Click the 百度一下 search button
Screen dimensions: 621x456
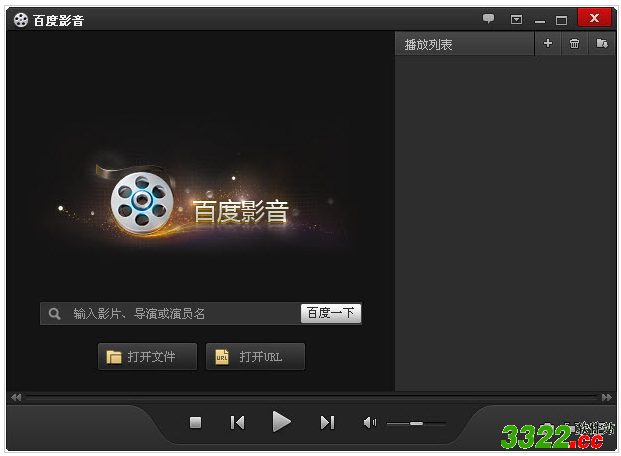click(331, 313)
